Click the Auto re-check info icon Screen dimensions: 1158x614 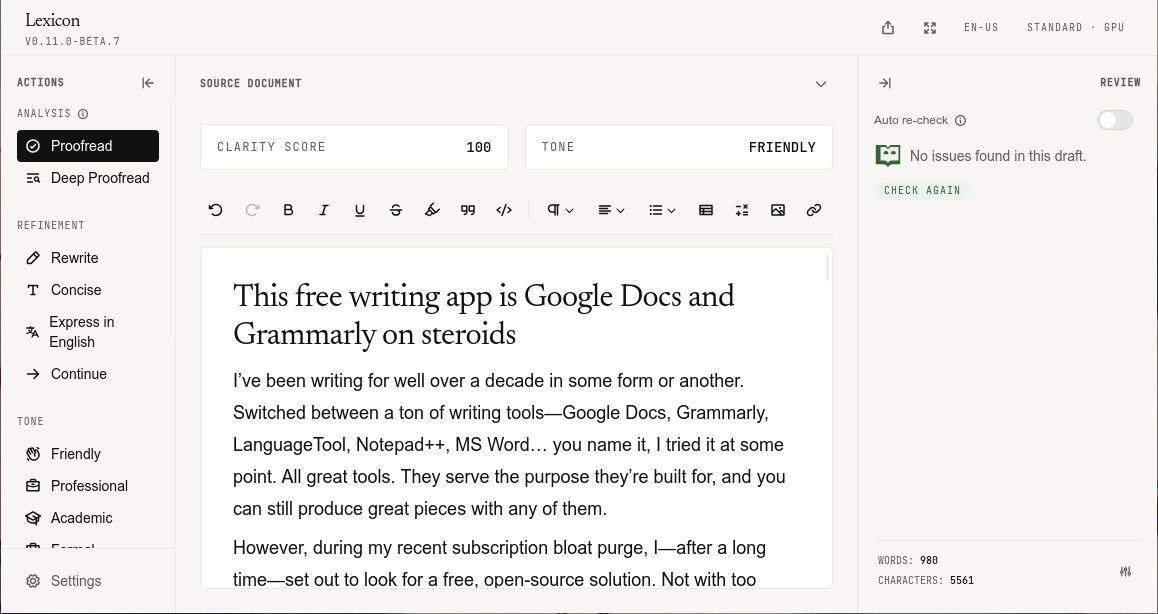[x=960, y=120]
